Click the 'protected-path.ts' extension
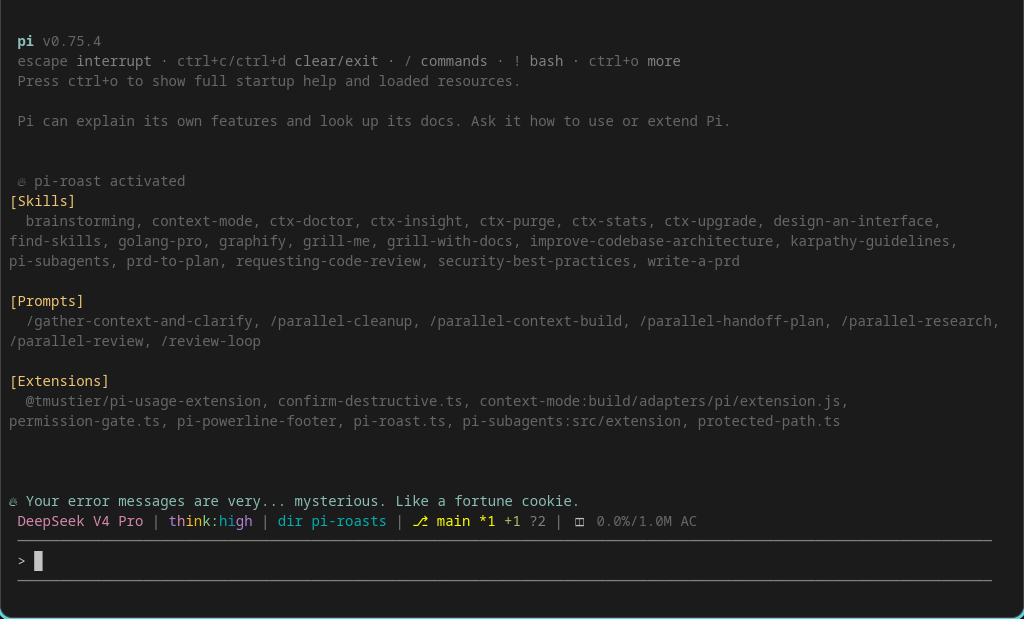The width and height of the screenshot is (1024, 619). pos(768,421)
